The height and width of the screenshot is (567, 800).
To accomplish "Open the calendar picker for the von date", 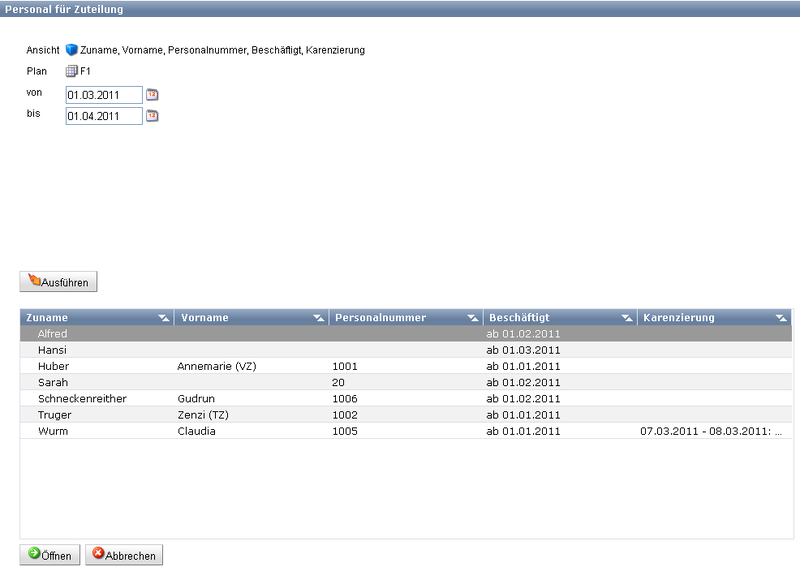I will pyautogui.click(x=153, y=95).
